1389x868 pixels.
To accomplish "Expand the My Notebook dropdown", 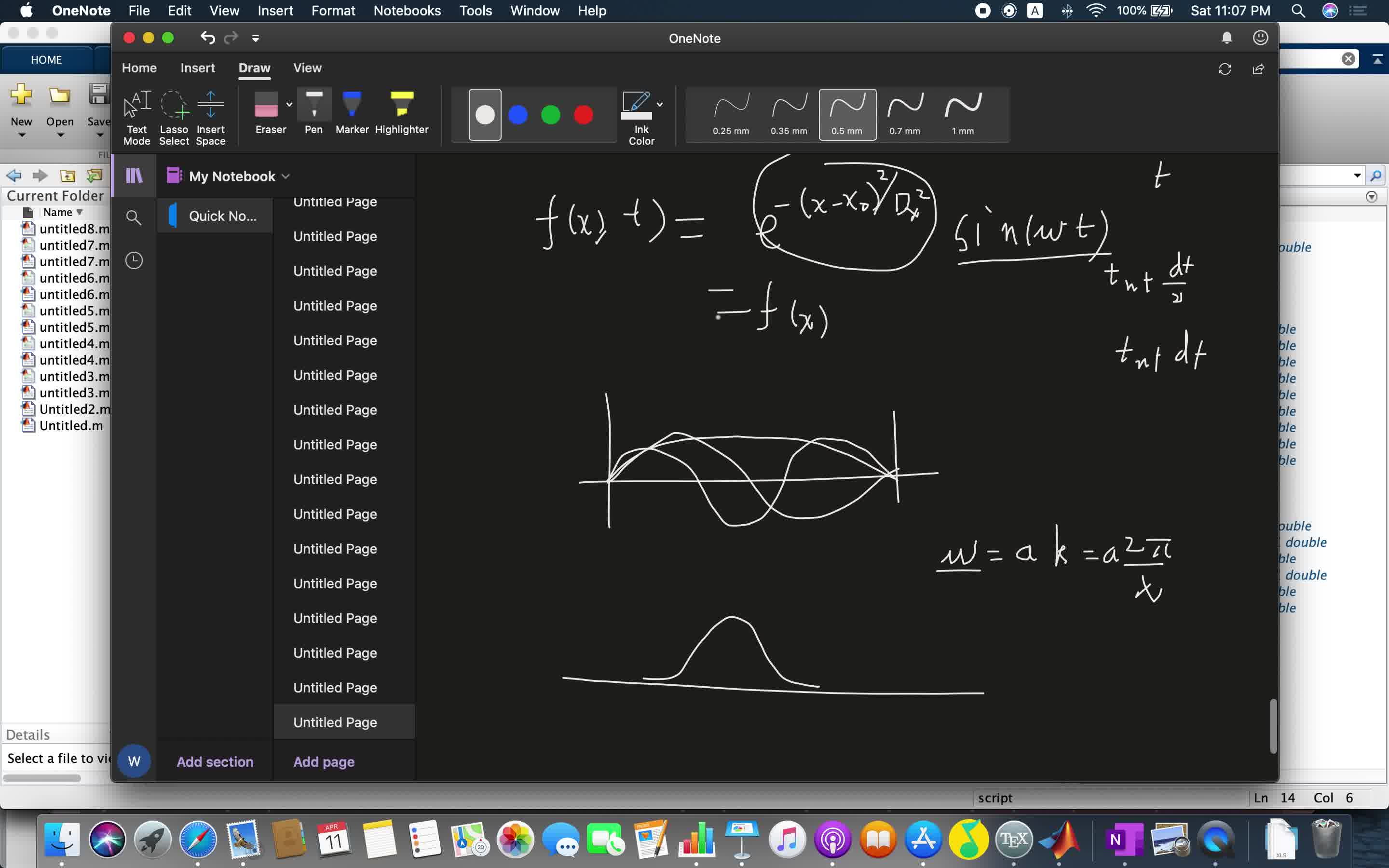I will click(286, 176).
